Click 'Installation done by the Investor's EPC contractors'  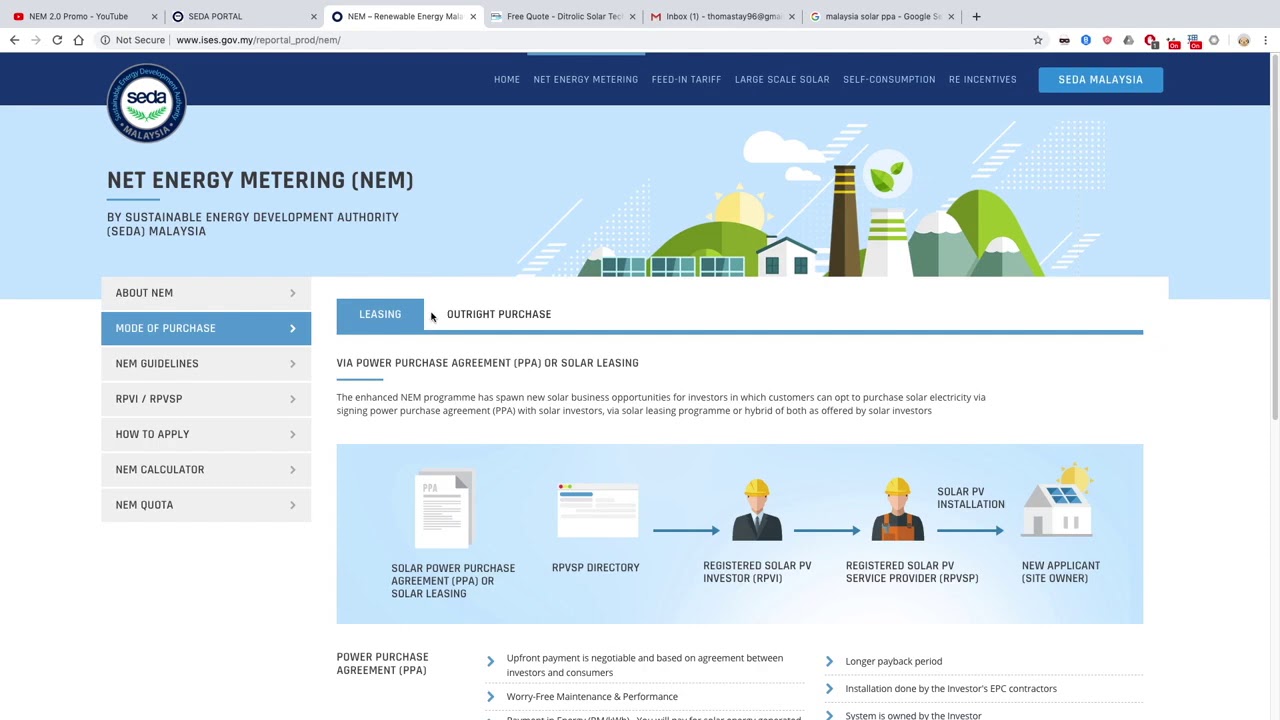coord(951,689)
